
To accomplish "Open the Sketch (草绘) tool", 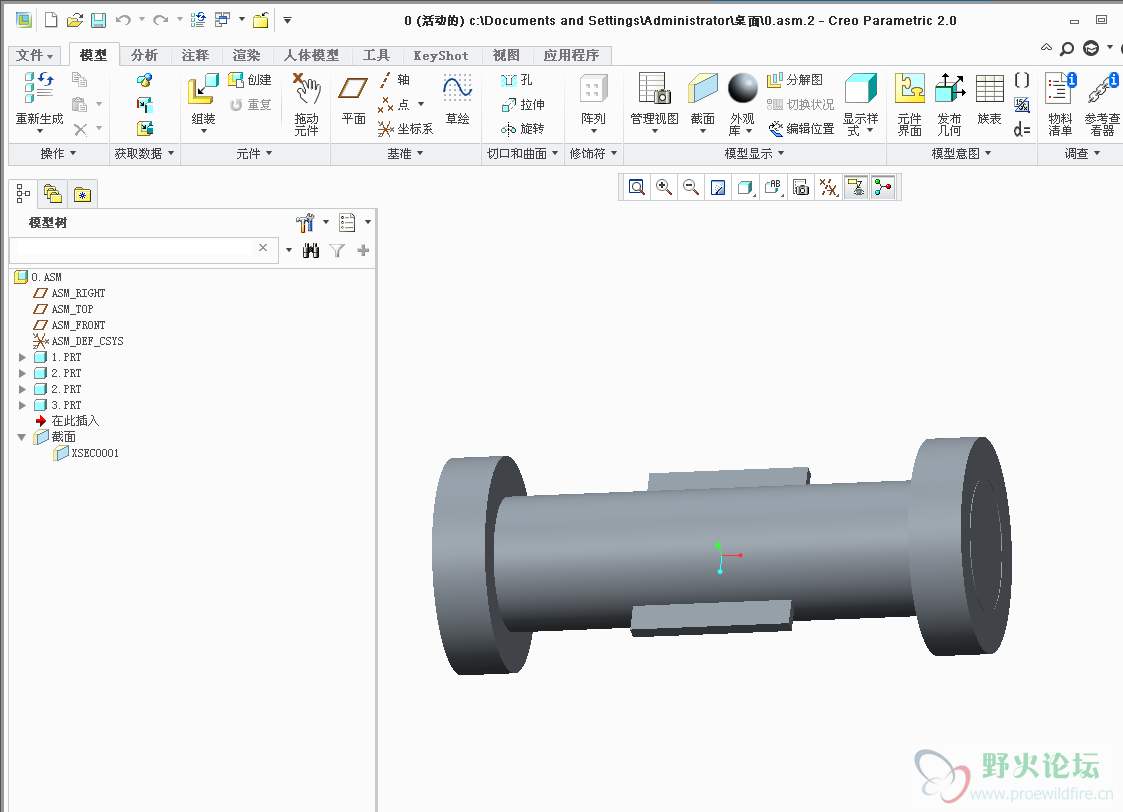I will click(x=457, y=92).
